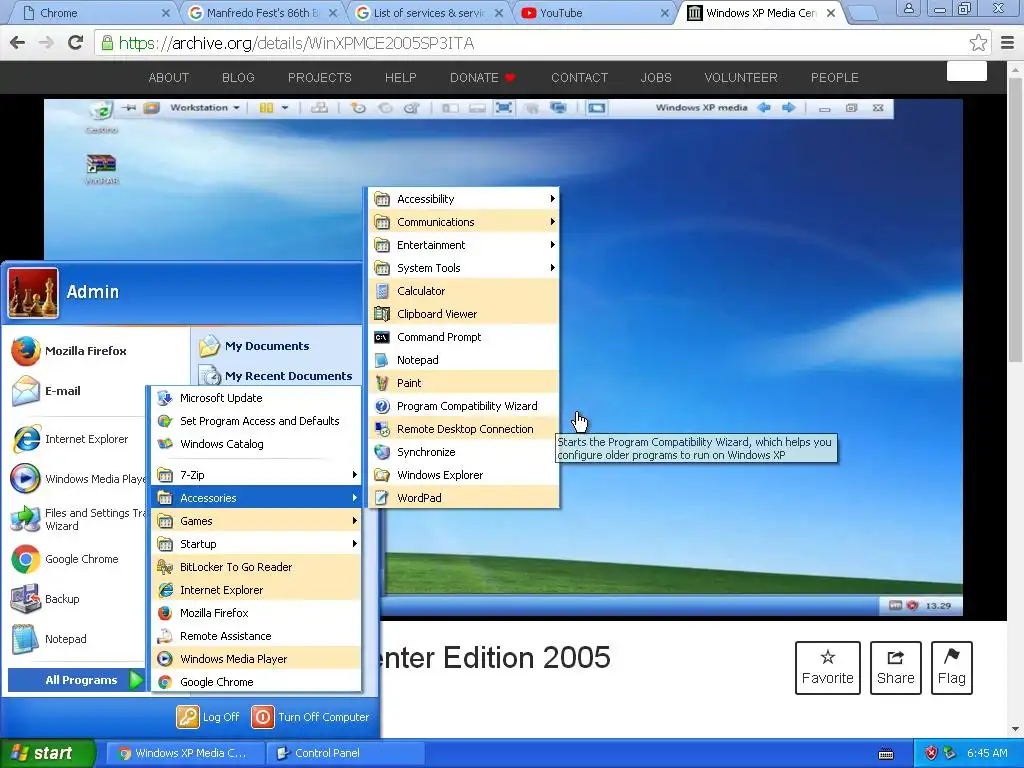Launch WordPad from Accessories
The image size is (1024, 768).
click(x=464, y=498)
